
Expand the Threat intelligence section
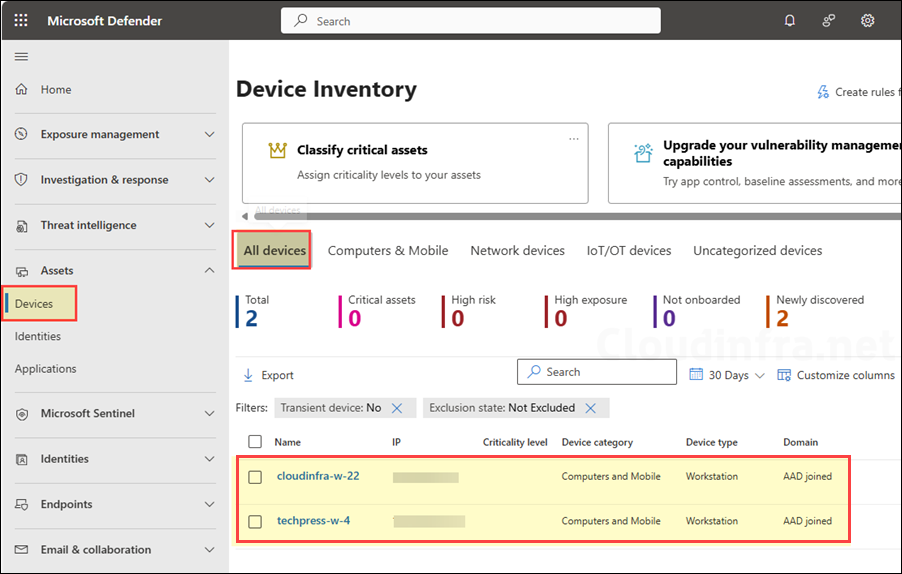click(209, 225)
